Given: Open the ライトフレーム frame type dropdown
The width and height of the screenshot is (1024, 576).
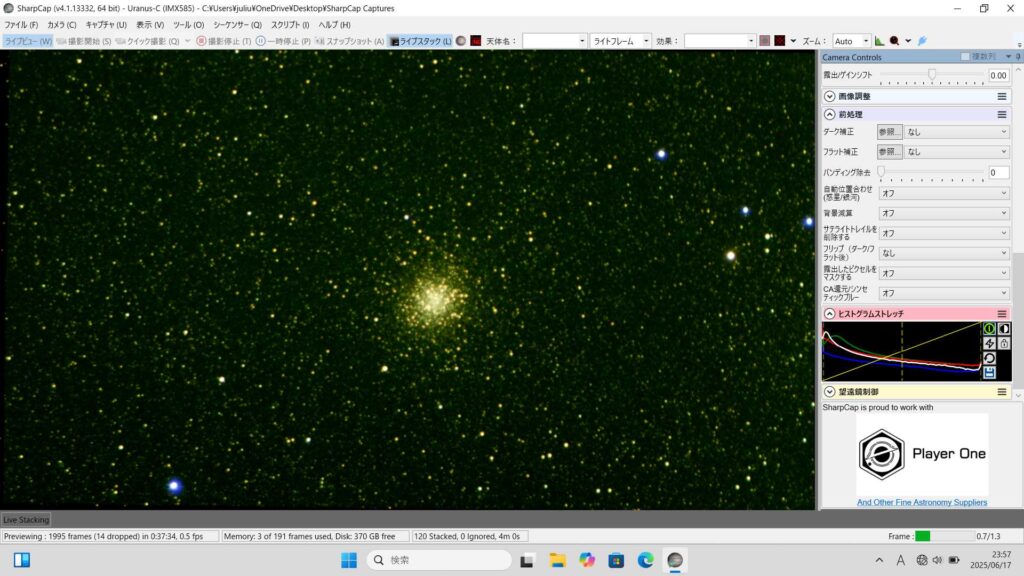Looking at the screenshot, I should pyautogui.click(x=620, y=41).
